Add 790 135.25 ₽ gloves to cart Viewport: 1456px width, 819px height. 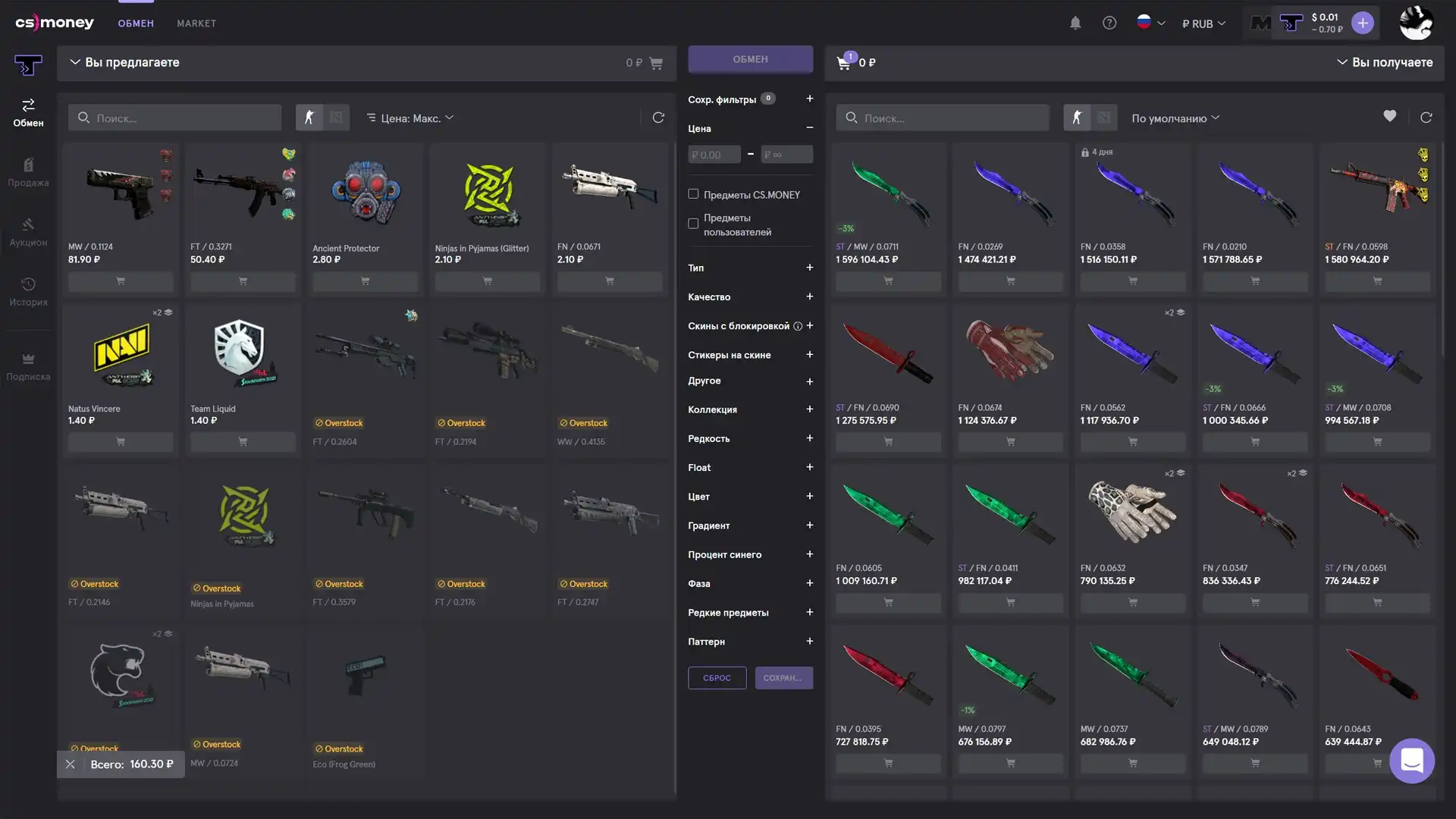[x=1132, y=603]
